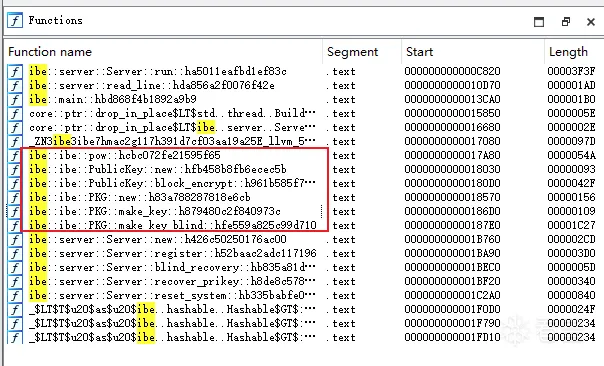This screenshot has height=366, width=604.
Task: Select ibe::main function name
Action: tap(112, 99)
